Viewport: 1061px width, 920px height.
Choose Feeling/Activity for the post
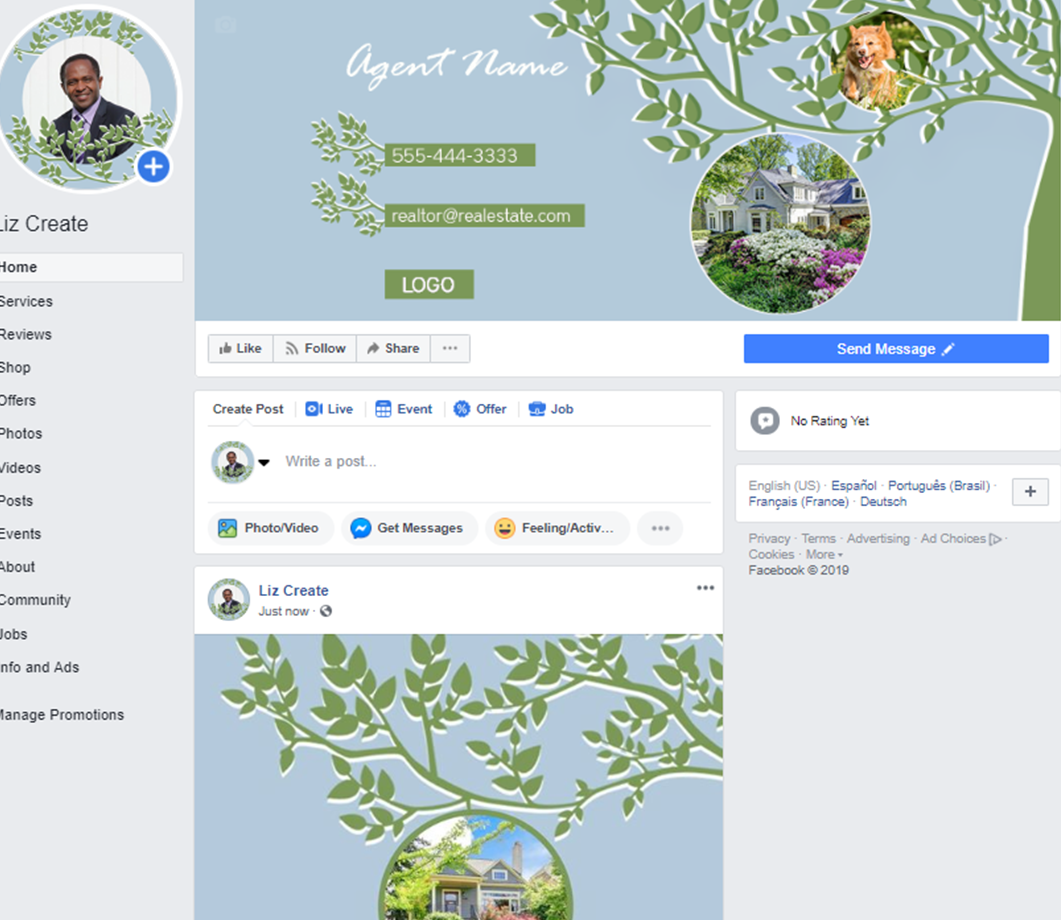pyautogui.click(x=557, y=528)
